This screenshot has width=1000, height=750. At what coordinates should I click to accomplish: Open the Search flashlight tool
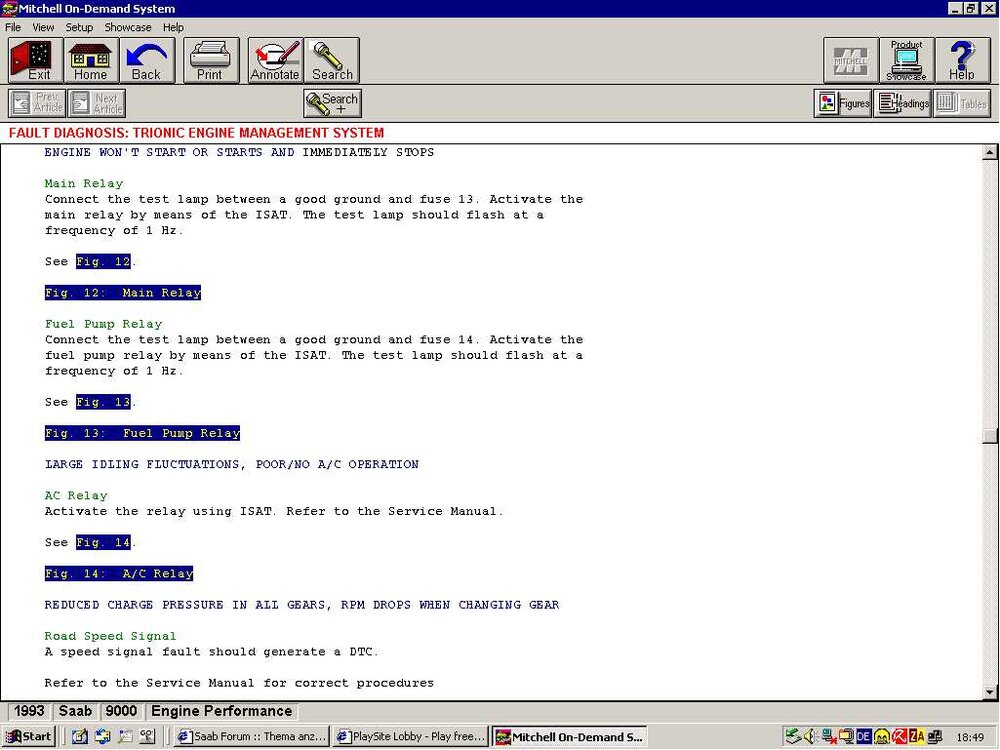pos(332,61)
